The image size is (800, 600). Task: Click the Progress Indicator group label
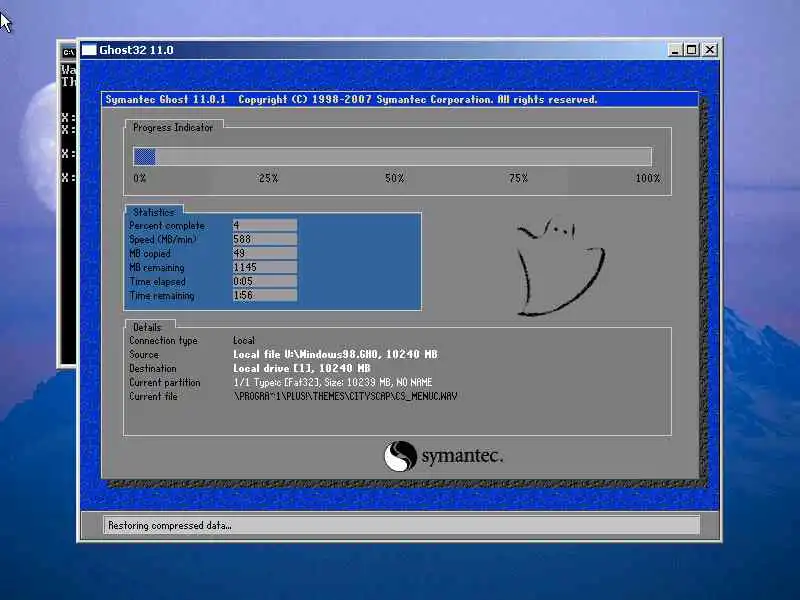pyautogui.click(x=173, y=128)
